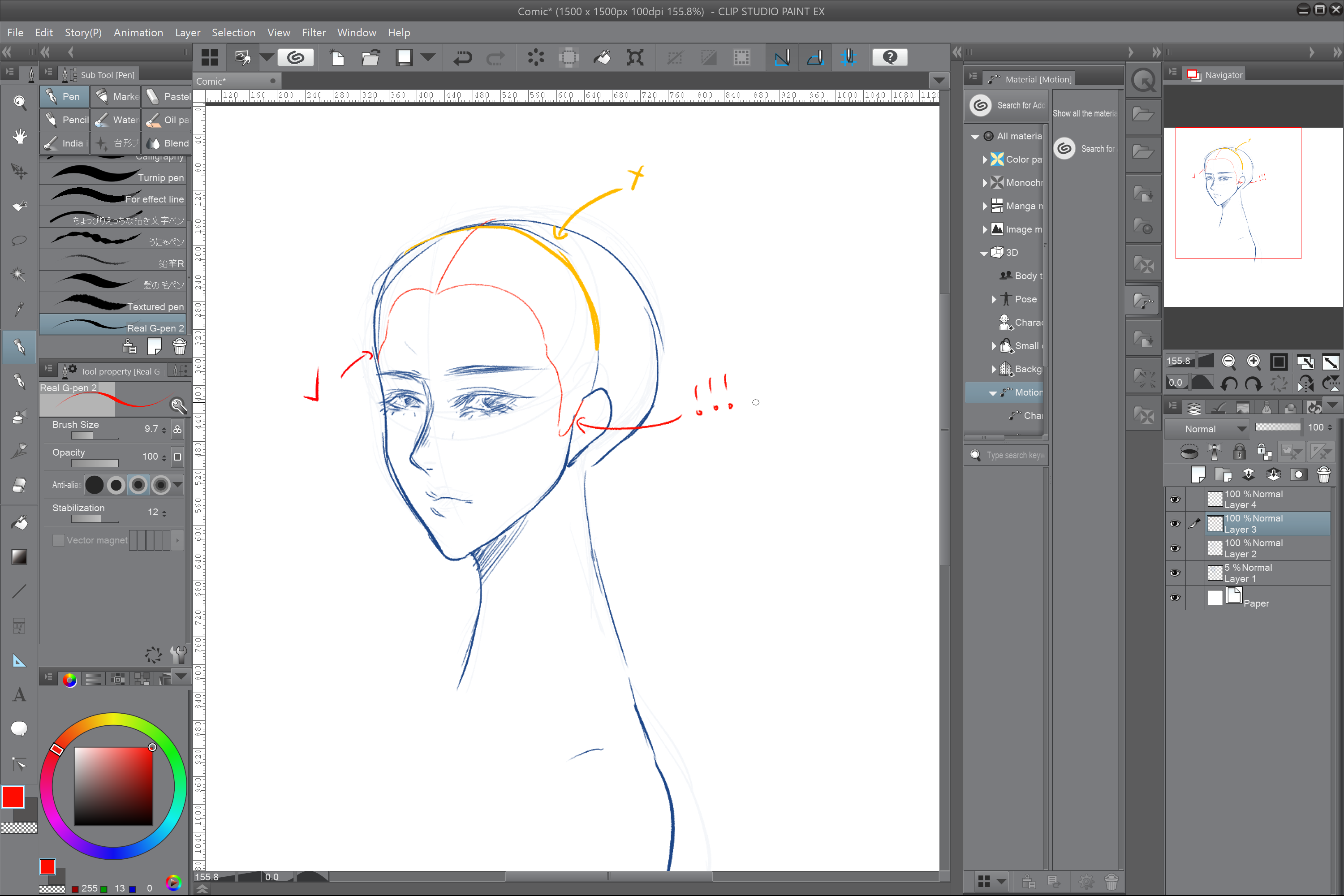The width and height of the screenshot is (1344, 896).
Task: Select the Gradient tool
Action: pyautogui.click(x=19, y=556)
